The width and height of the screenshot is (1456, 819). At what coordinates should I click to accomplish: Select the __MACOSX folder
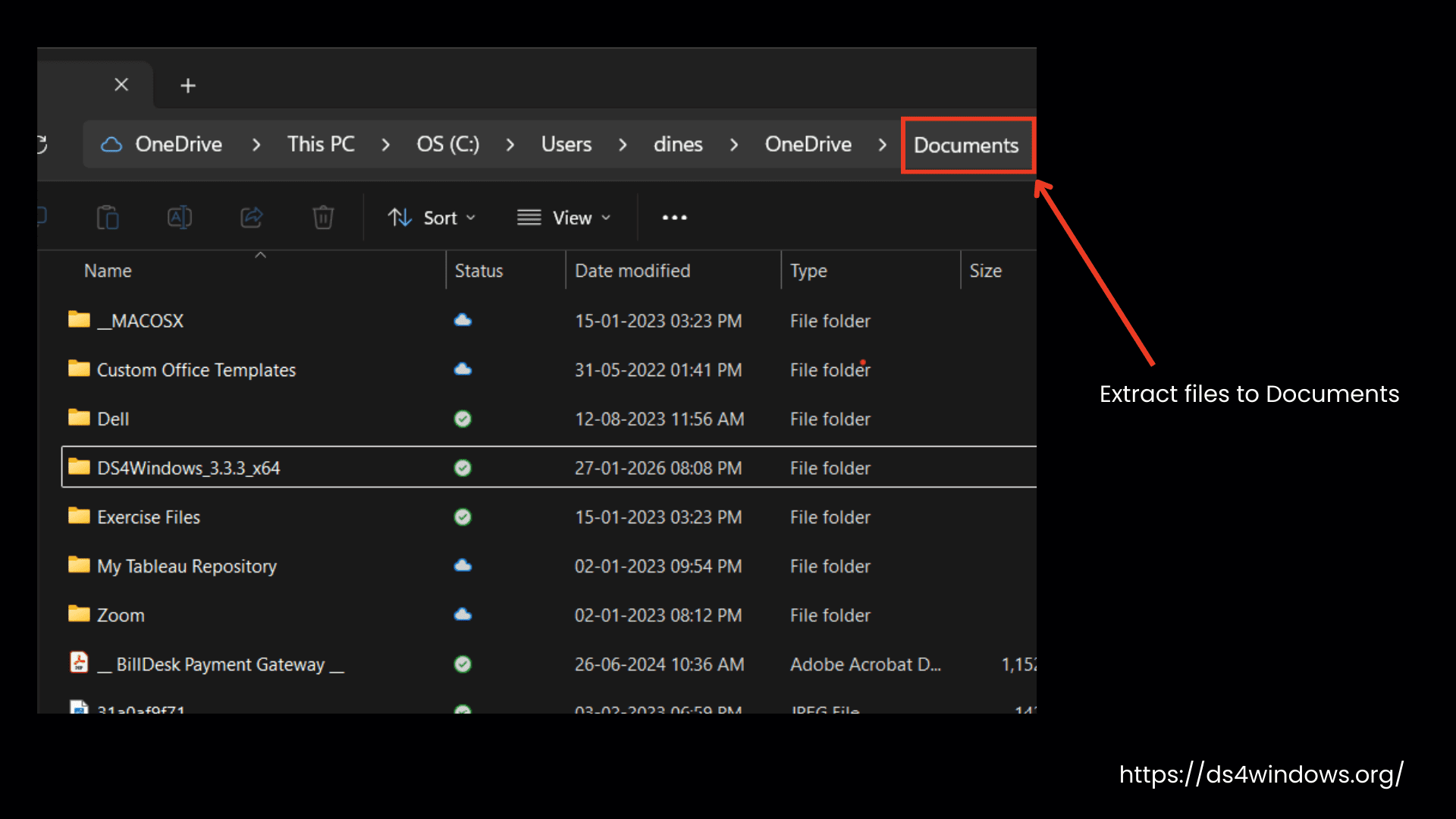tap(549, 321)
